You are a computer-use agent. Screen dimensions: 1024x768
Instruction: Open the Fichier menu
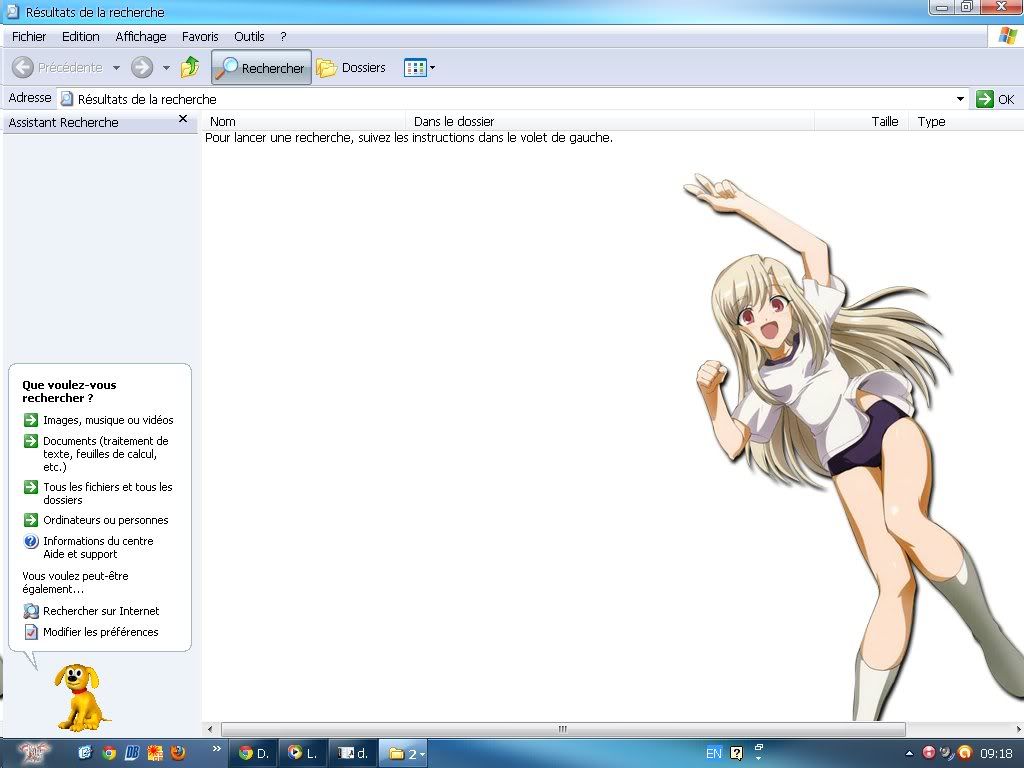[x=29, y=36]
